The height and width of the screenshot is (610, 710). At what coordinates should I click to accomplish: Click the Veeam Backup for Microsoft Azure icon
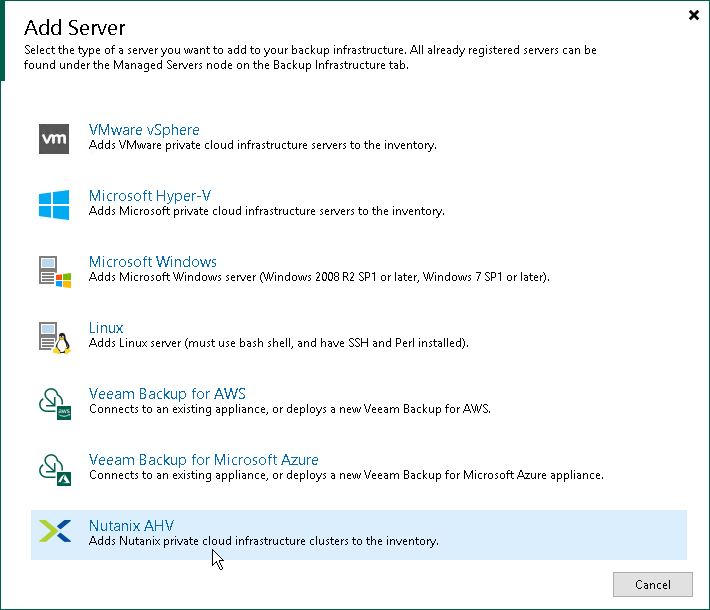click(54, 470)
